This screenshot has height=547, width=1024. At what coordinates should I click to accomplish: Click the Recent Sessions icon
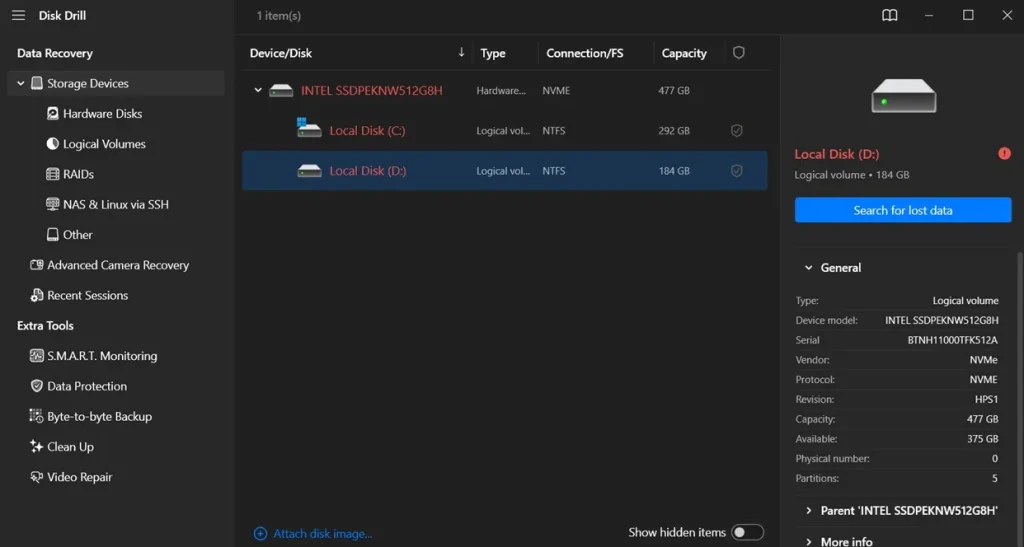click(37, 295)
